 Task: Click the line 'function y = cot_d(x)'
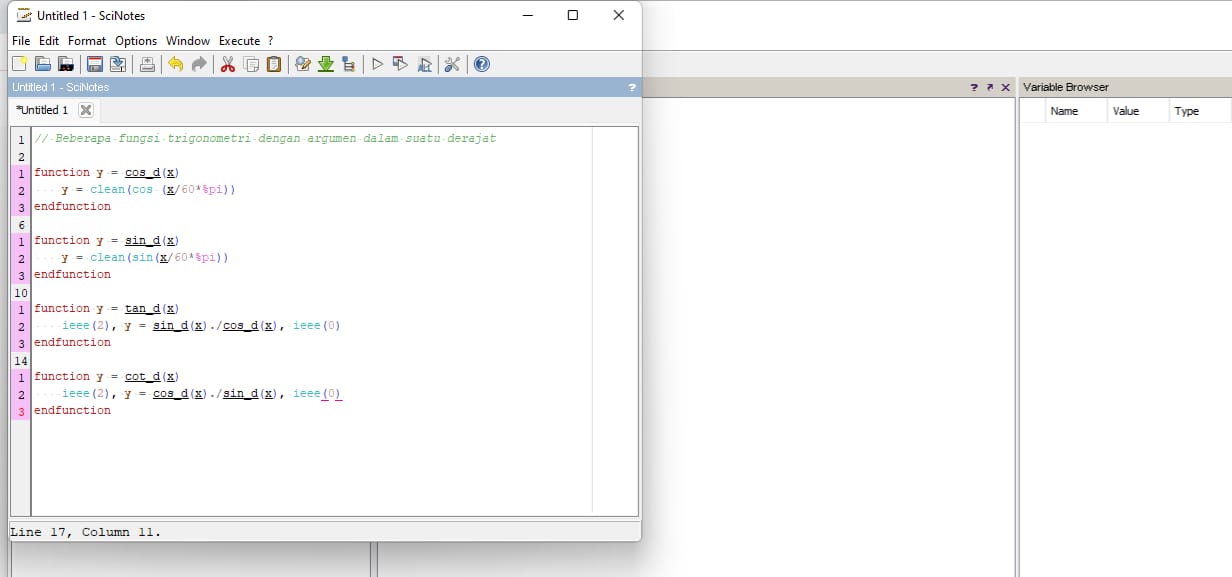click(x=106, y=376)
